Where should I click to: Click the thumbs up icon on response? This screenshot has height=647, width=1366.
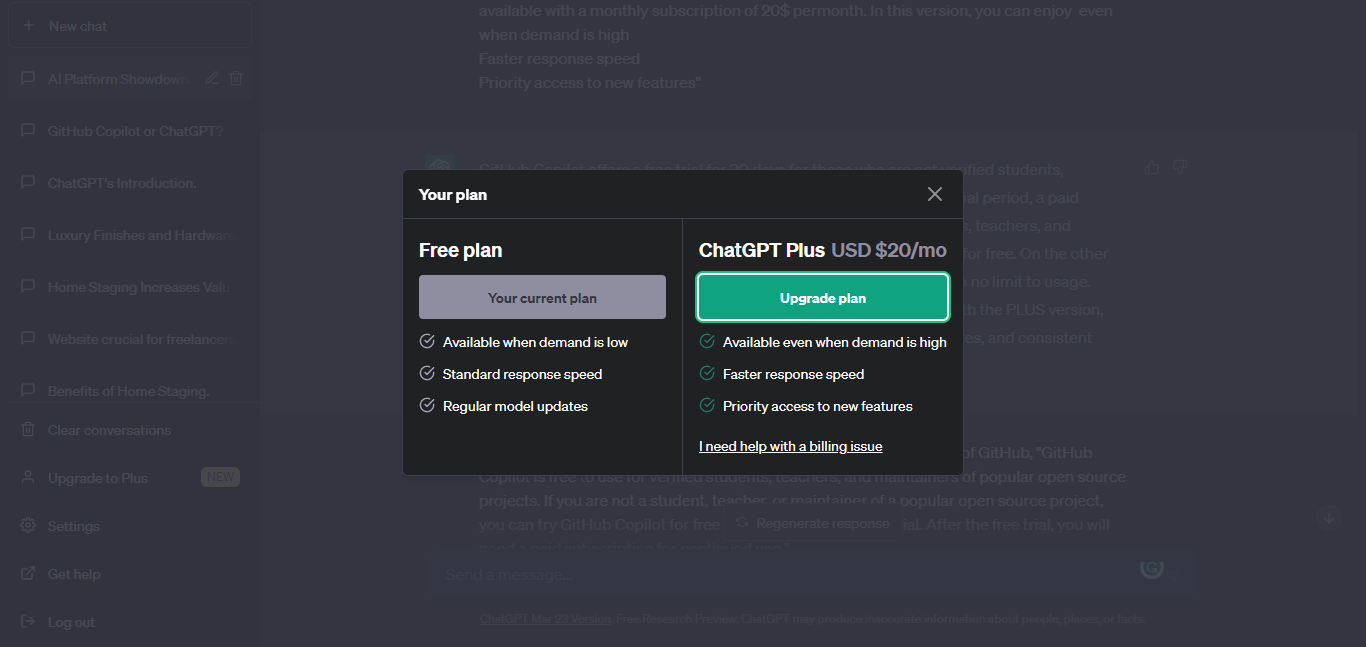click(x=1152, y=168)
